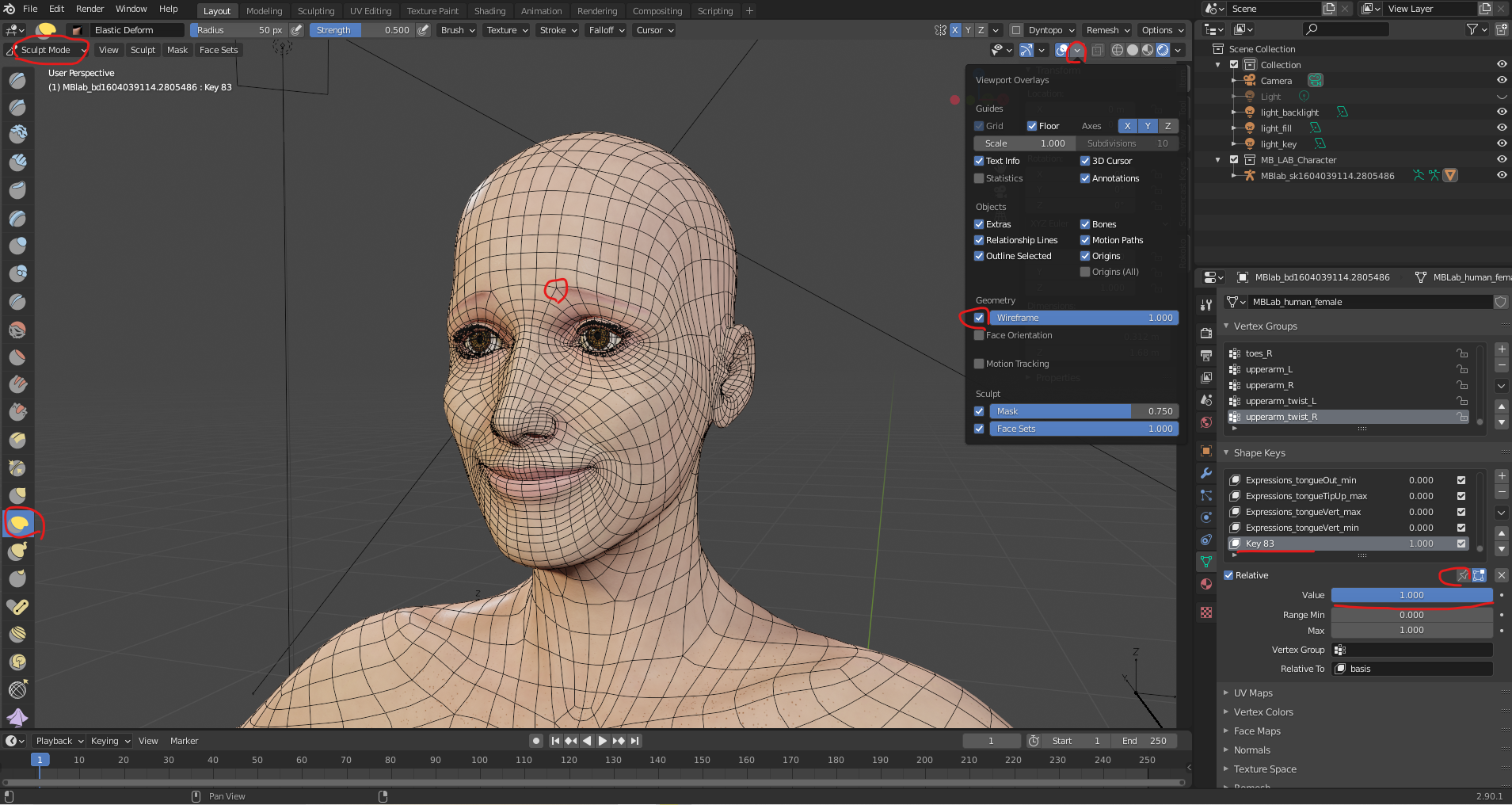This screenshot has width=1512, height=805.
Task: Disable the Wireframe overlay checkbox
Action: (979, 318)
